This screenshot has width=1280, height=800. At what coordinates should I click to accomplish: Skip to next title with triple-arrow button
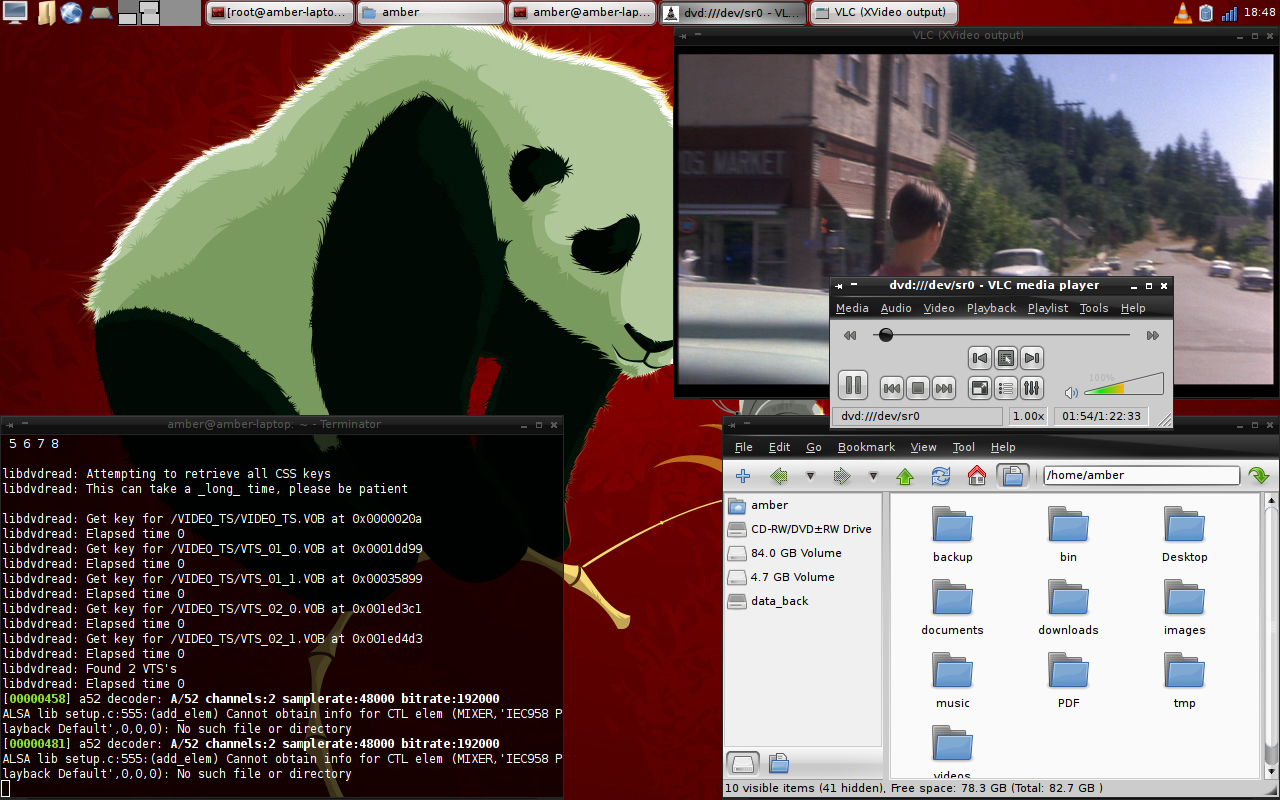point(944,388)
